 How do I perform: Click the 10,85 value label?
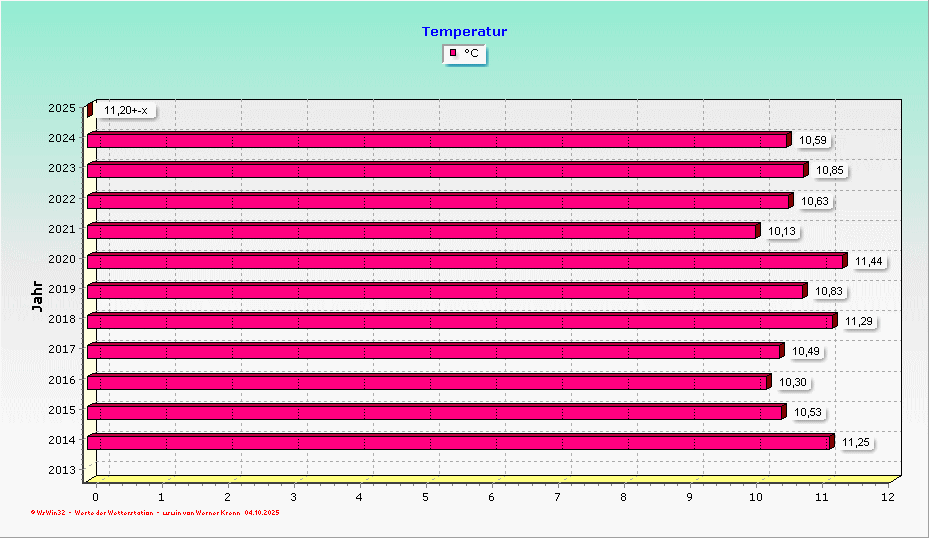coord(830,171)
